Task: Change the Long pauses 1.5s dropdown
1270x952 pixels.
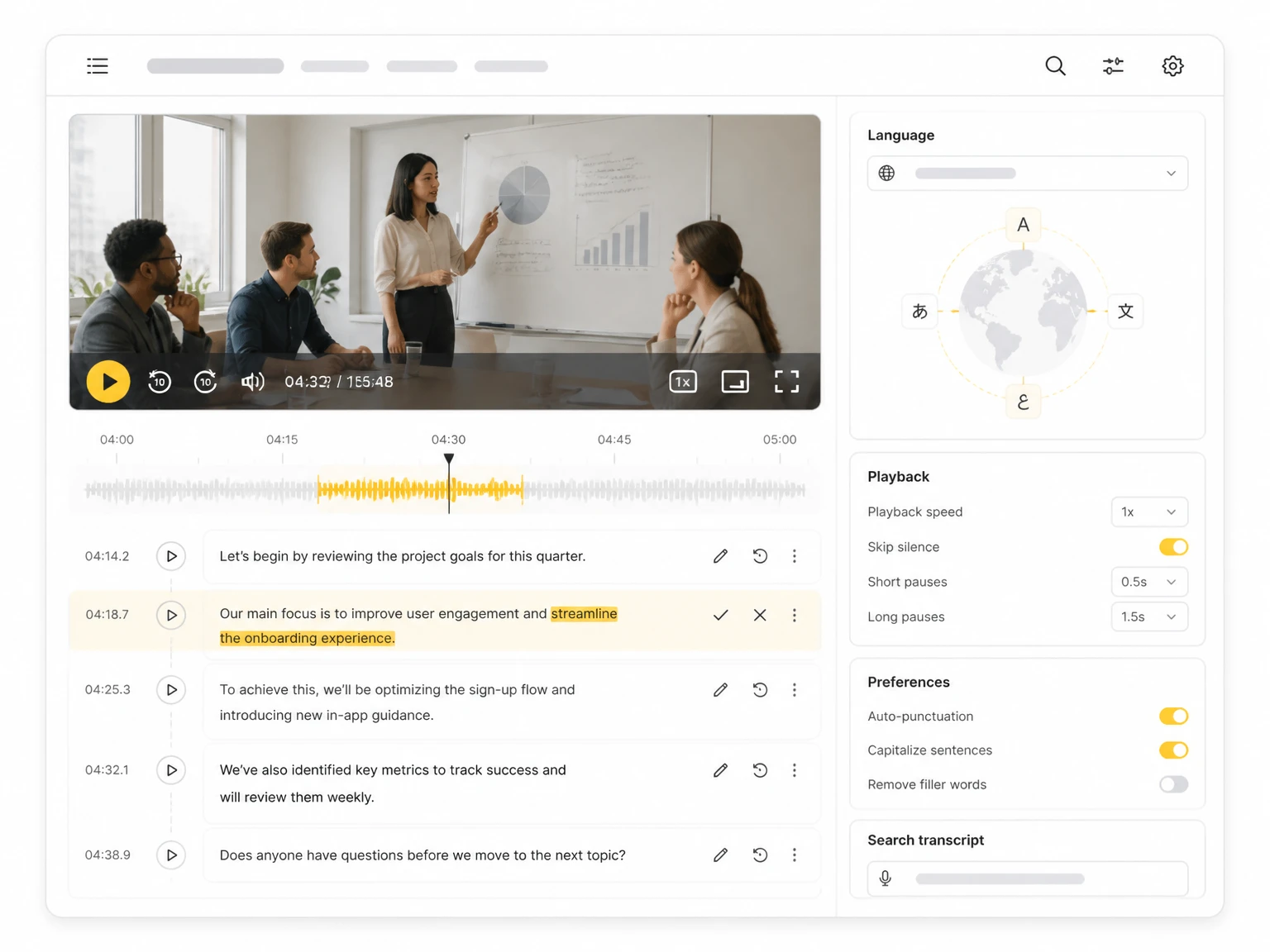Action: (1149, 616)
